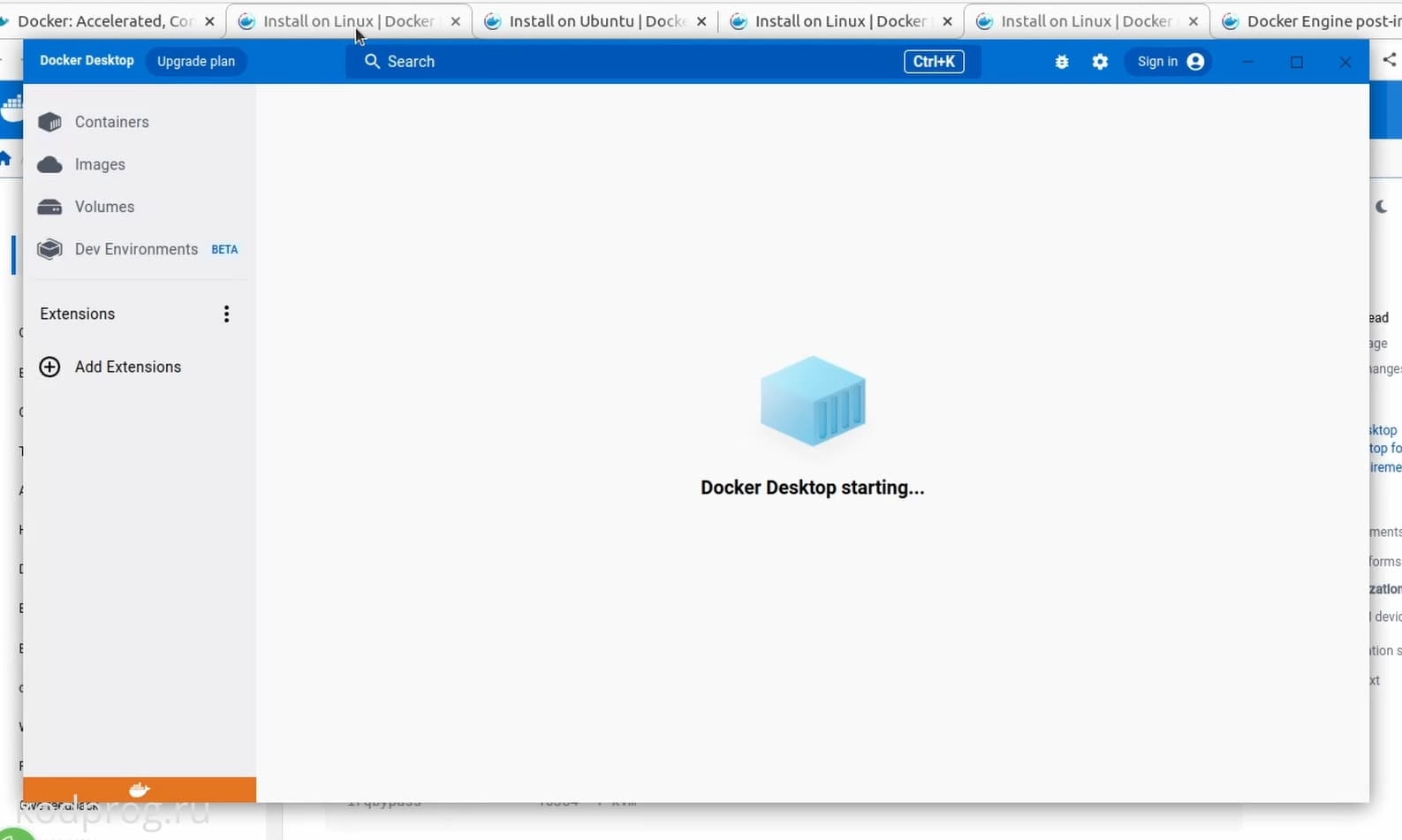
Task: Click Upgrade plan button
Action: click(196, 61)
